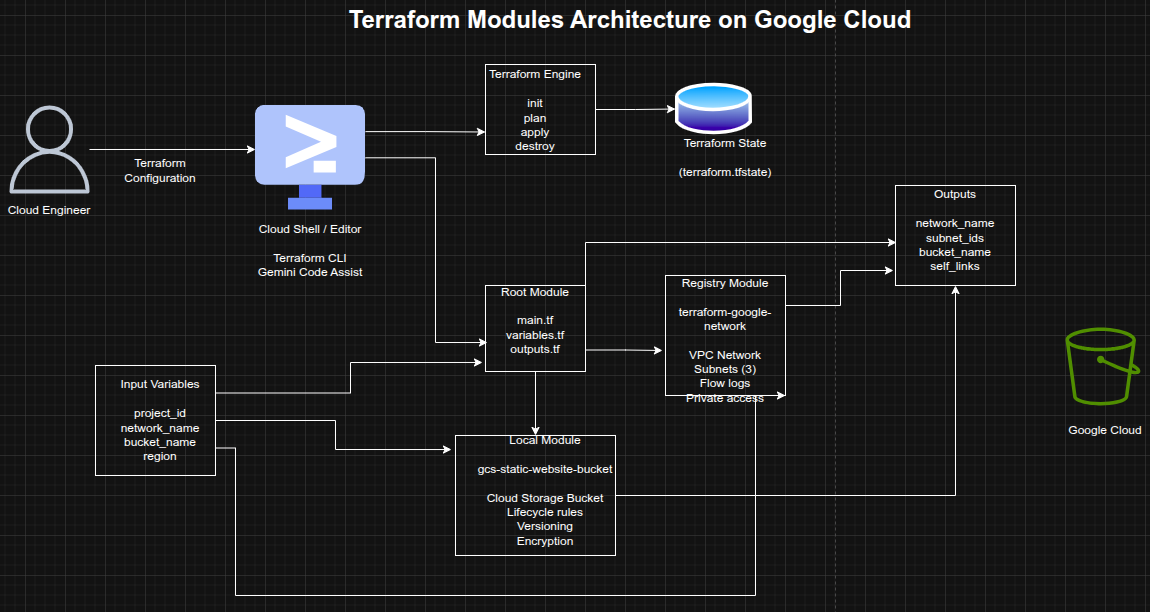This screenshot has width=1150, height=612.
Task: Select the outputs.tf entry
Action: [x=535, y=350]
